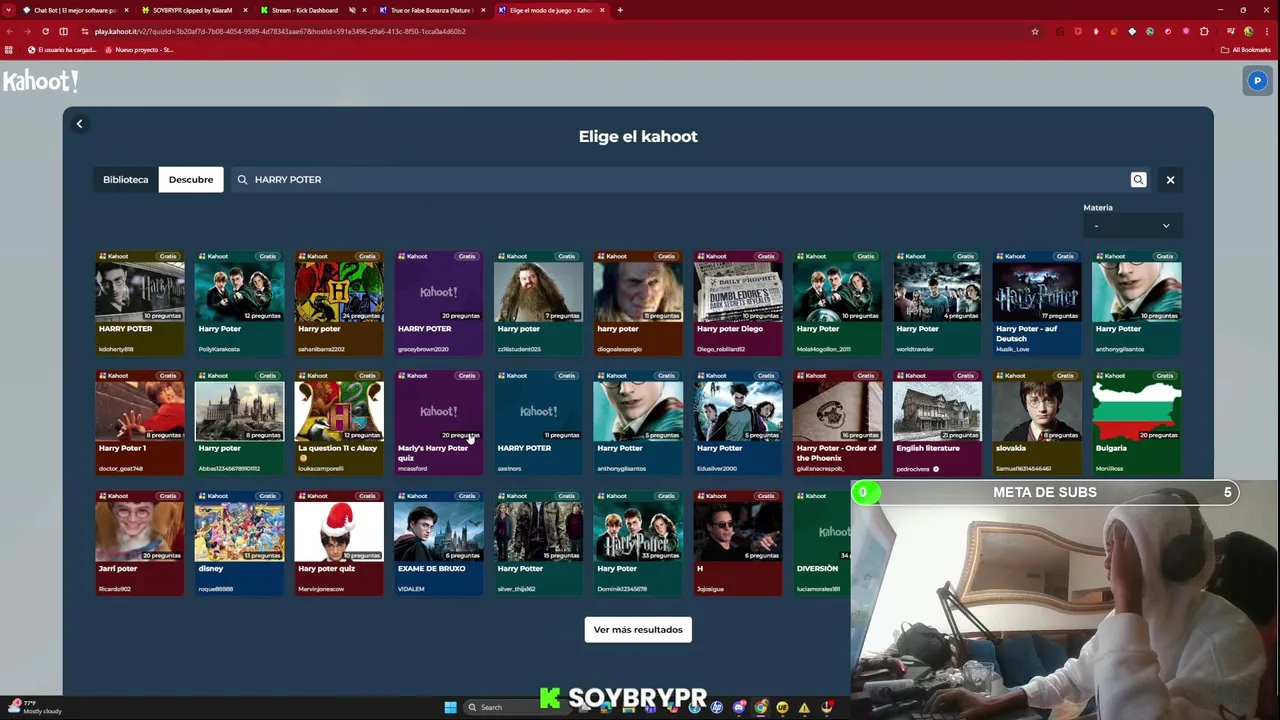1280x720 pixels.
Task: Click the browser reload icon
Action: (x=45, y=31)
